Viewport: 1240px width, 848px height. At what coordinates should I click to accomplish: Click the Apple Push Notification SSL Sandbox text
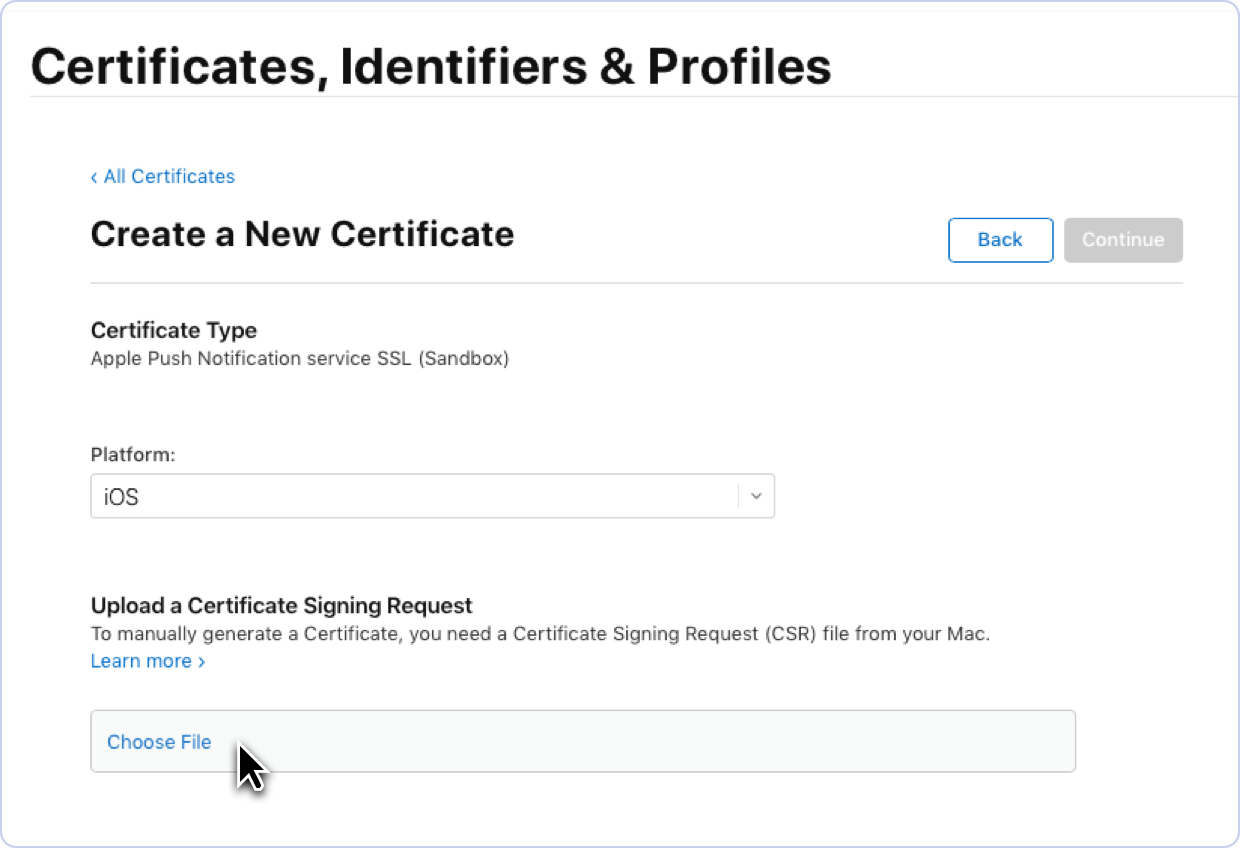click(300, 358)
